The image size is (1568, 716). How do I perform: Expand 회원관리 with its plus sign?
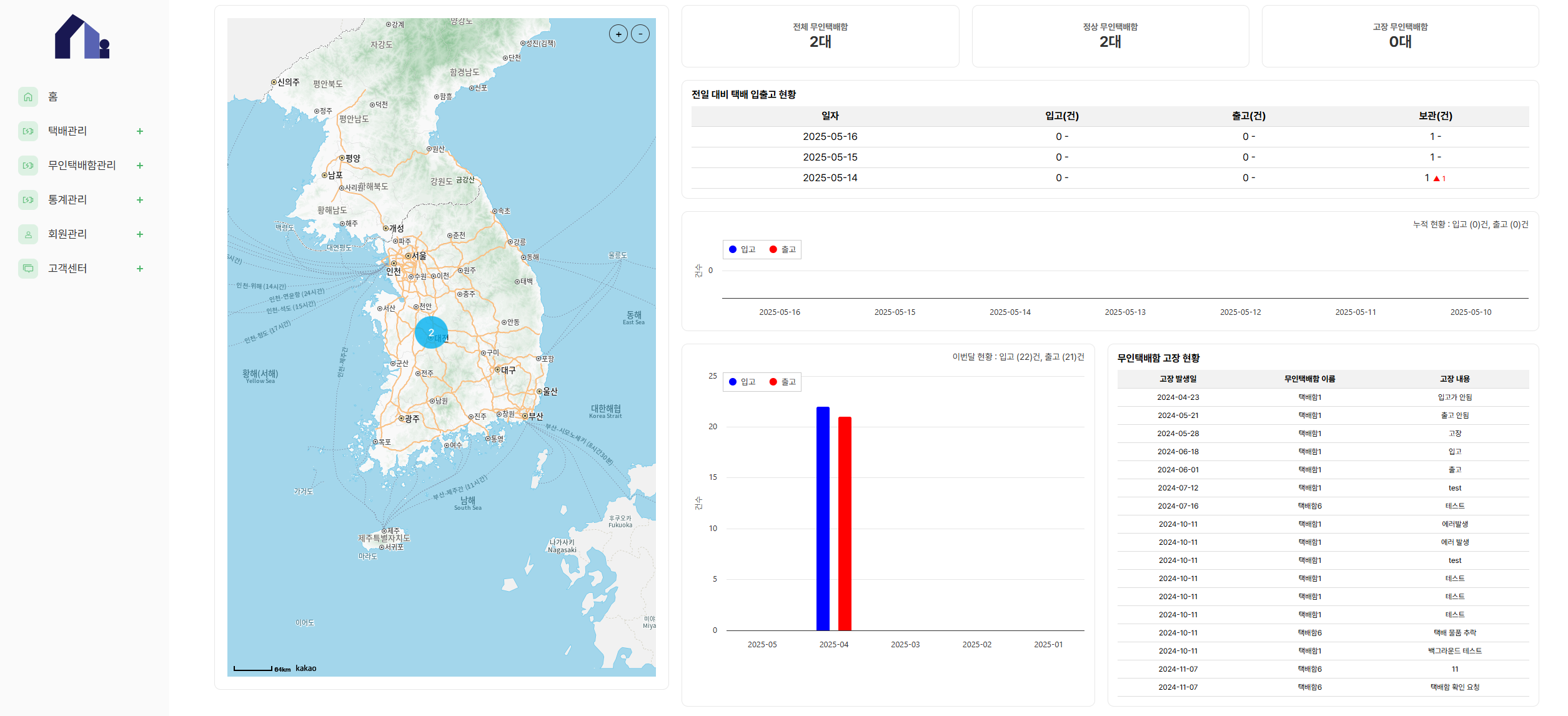pyautogui.click(x=140, y=234)
